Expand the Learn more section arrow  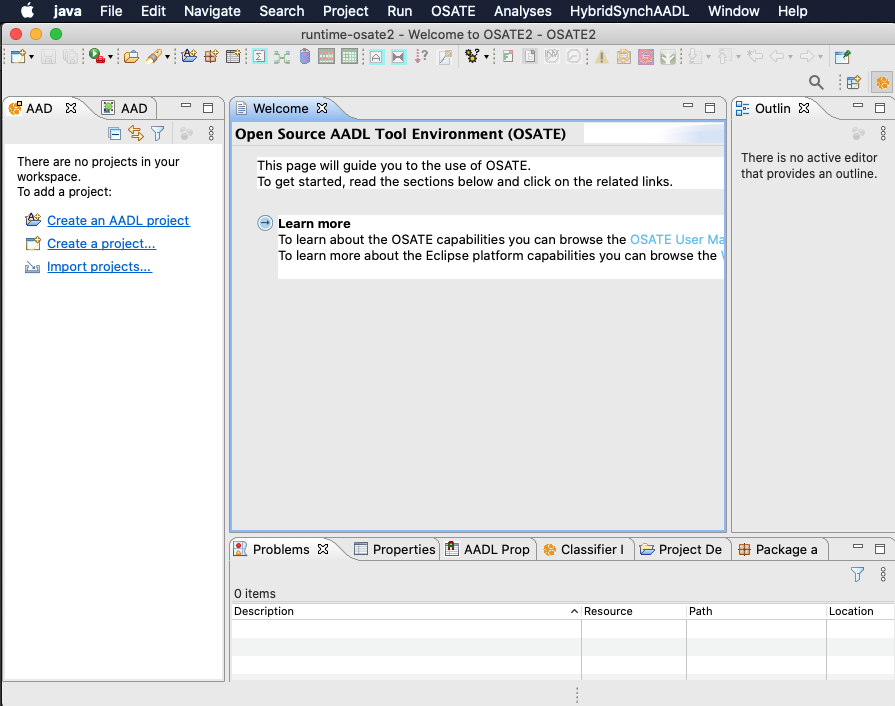(x=265, y=223)
